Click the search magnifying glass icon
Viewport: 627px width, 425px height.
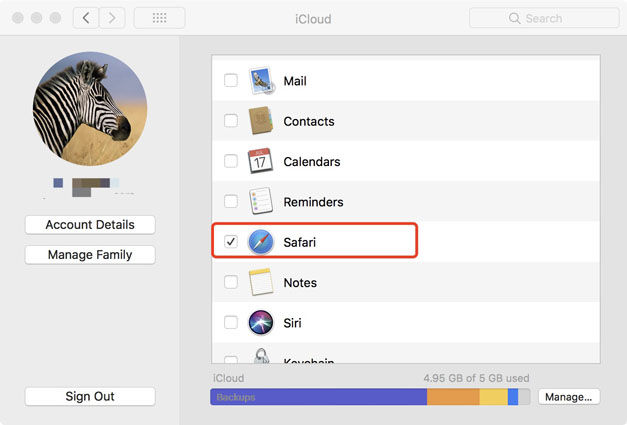click(x=514, y=18)
